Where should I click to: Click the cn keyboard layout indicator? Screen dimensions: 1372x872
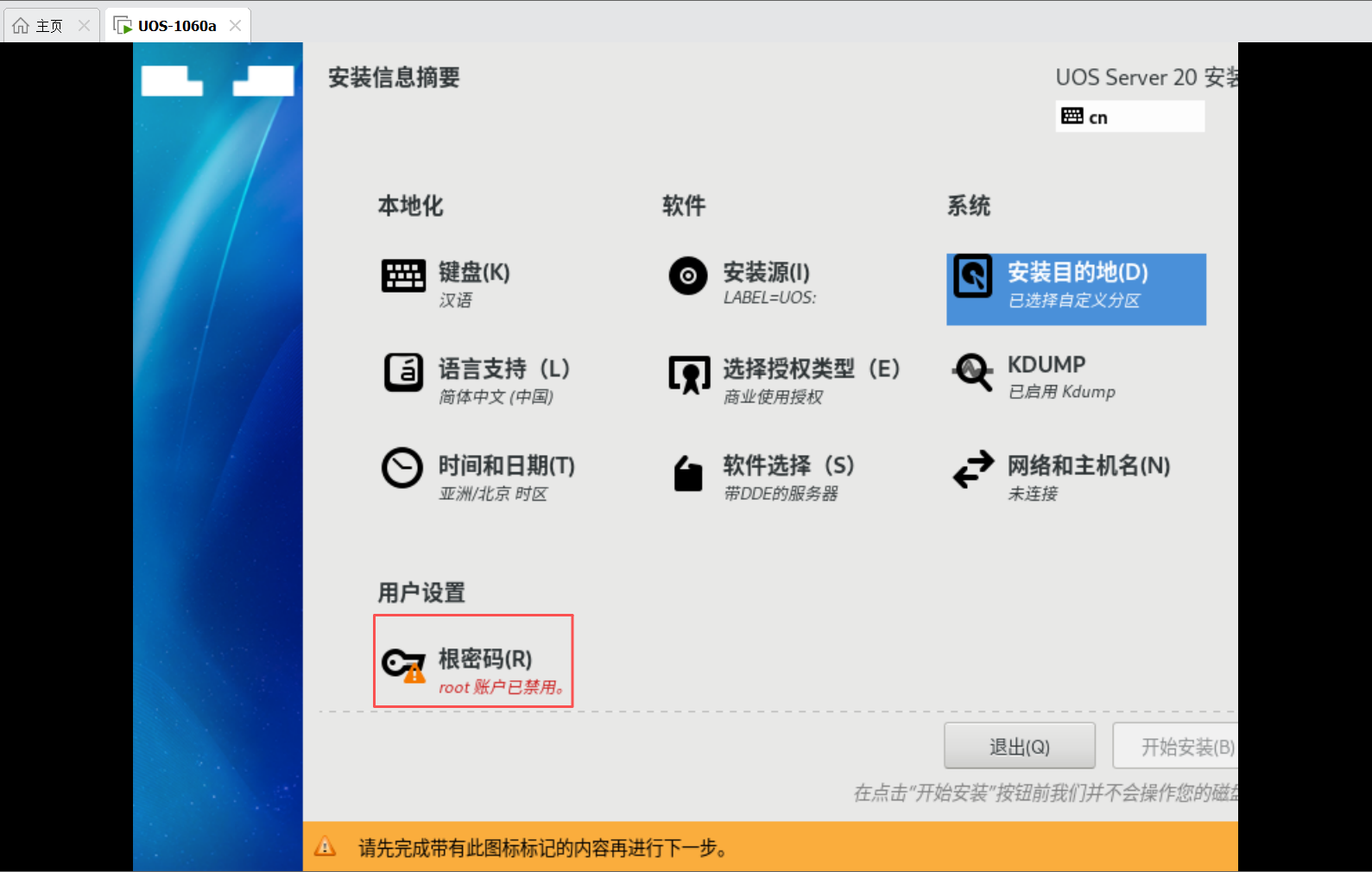(1129, 117)
